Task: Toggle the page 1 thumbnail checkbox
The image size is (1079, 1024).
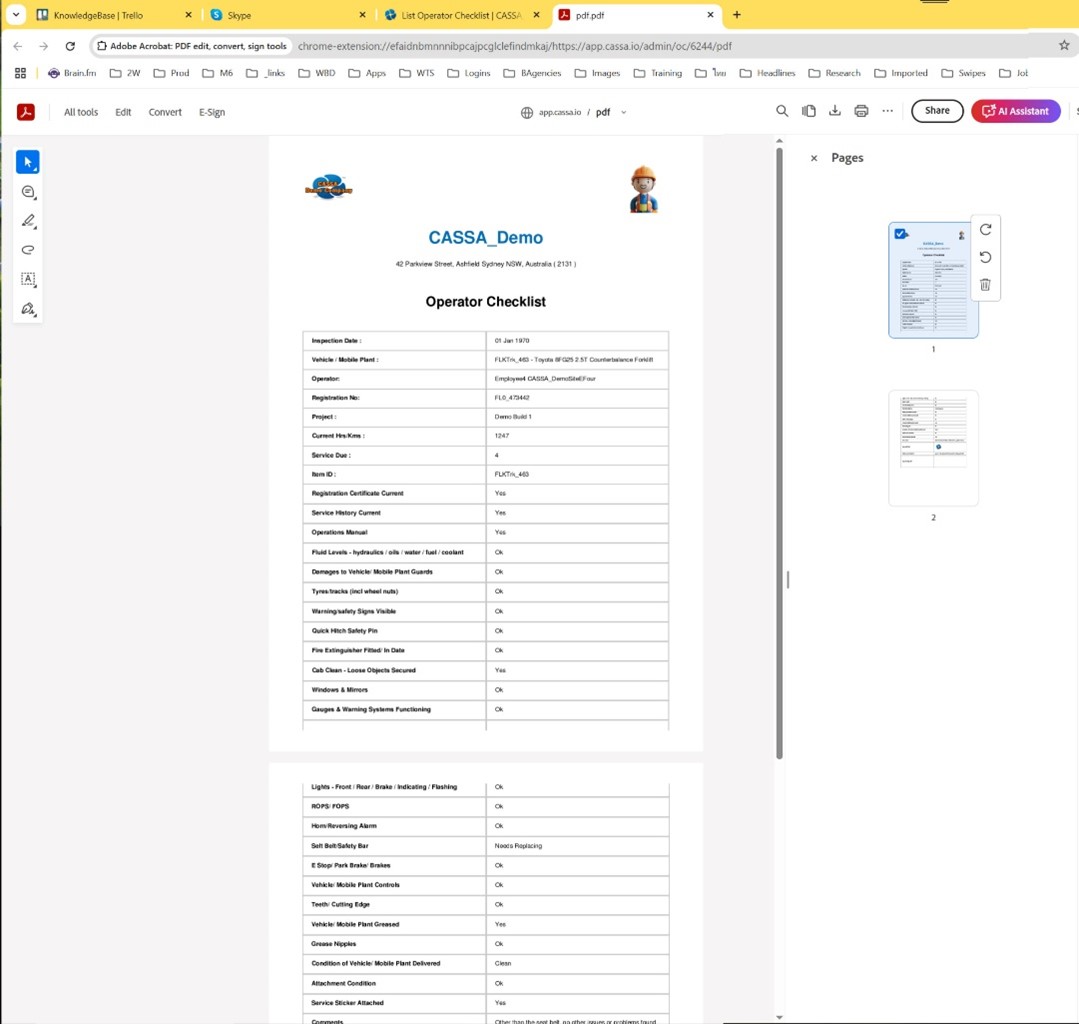Action: [899, 234]
